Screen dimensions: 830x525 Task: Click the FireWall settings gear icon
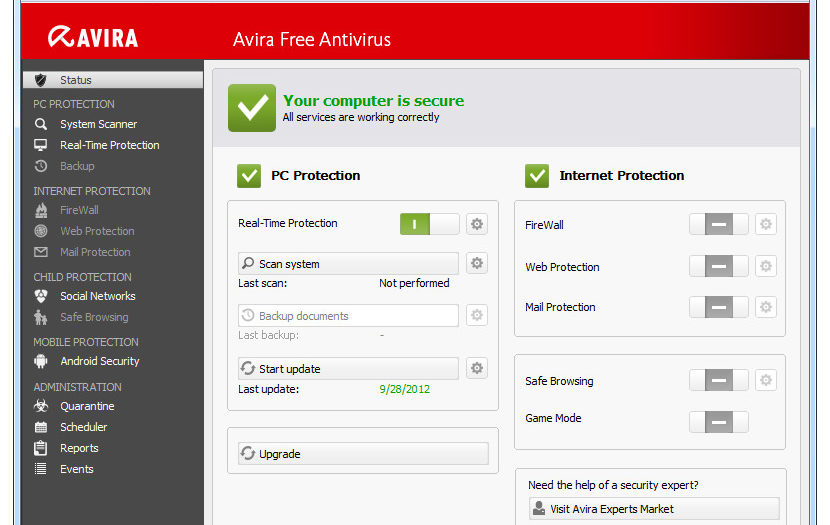[765, 224]
